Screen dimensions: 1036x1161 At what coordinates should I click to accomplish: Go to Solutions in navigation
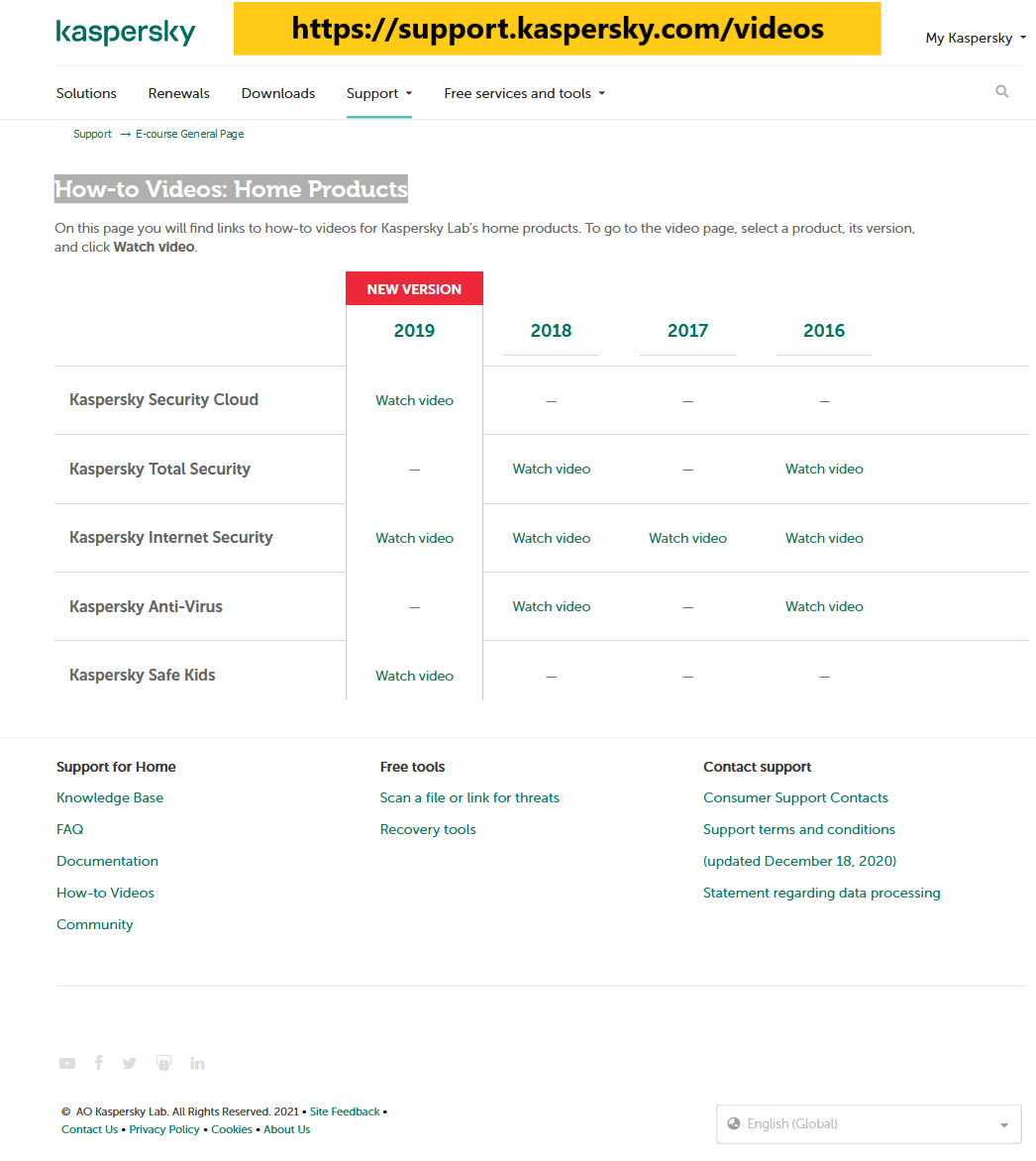86,93
